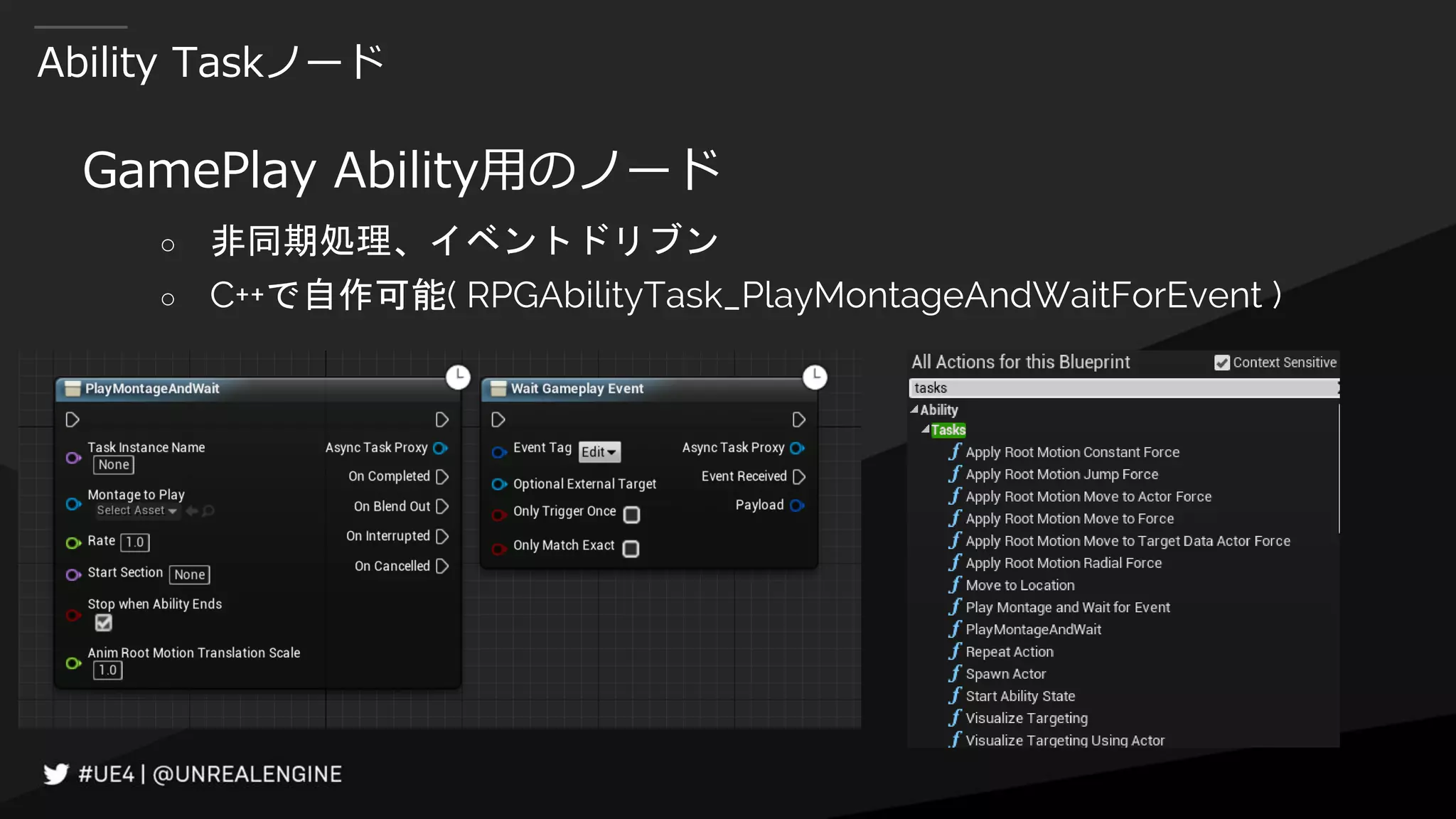Click the latent clock icon on Wait Gameplay Event
Image resolution: width=1456 pixels, height=819 pixels.
tap(815, 376)
